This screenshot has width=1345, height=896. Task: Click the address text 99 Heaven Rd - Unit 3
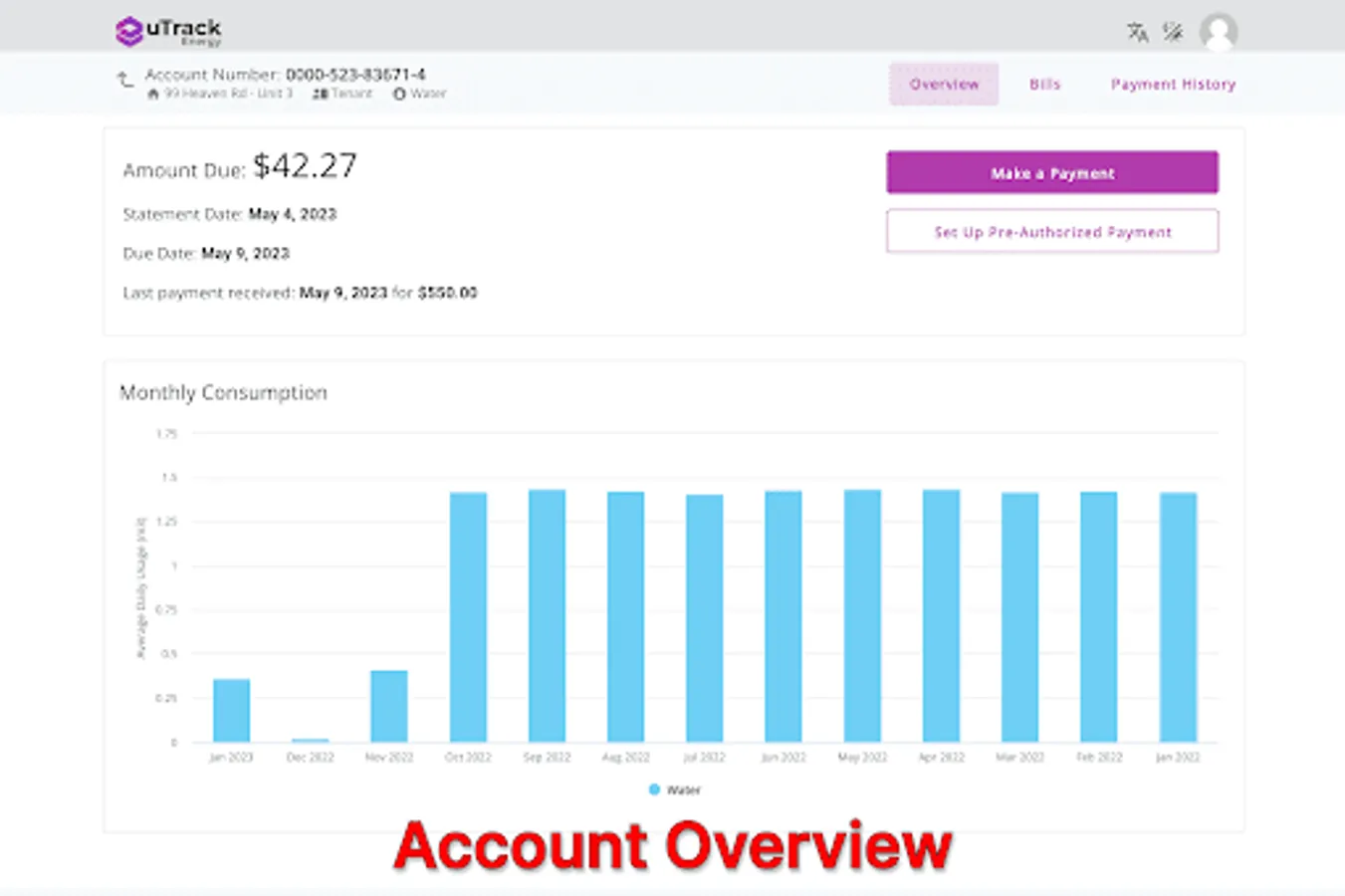coord(229,94)
